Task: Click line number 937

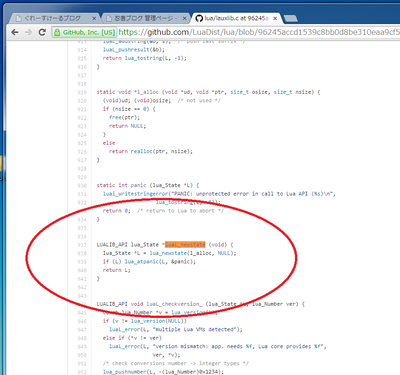Action: pos(82,245)
